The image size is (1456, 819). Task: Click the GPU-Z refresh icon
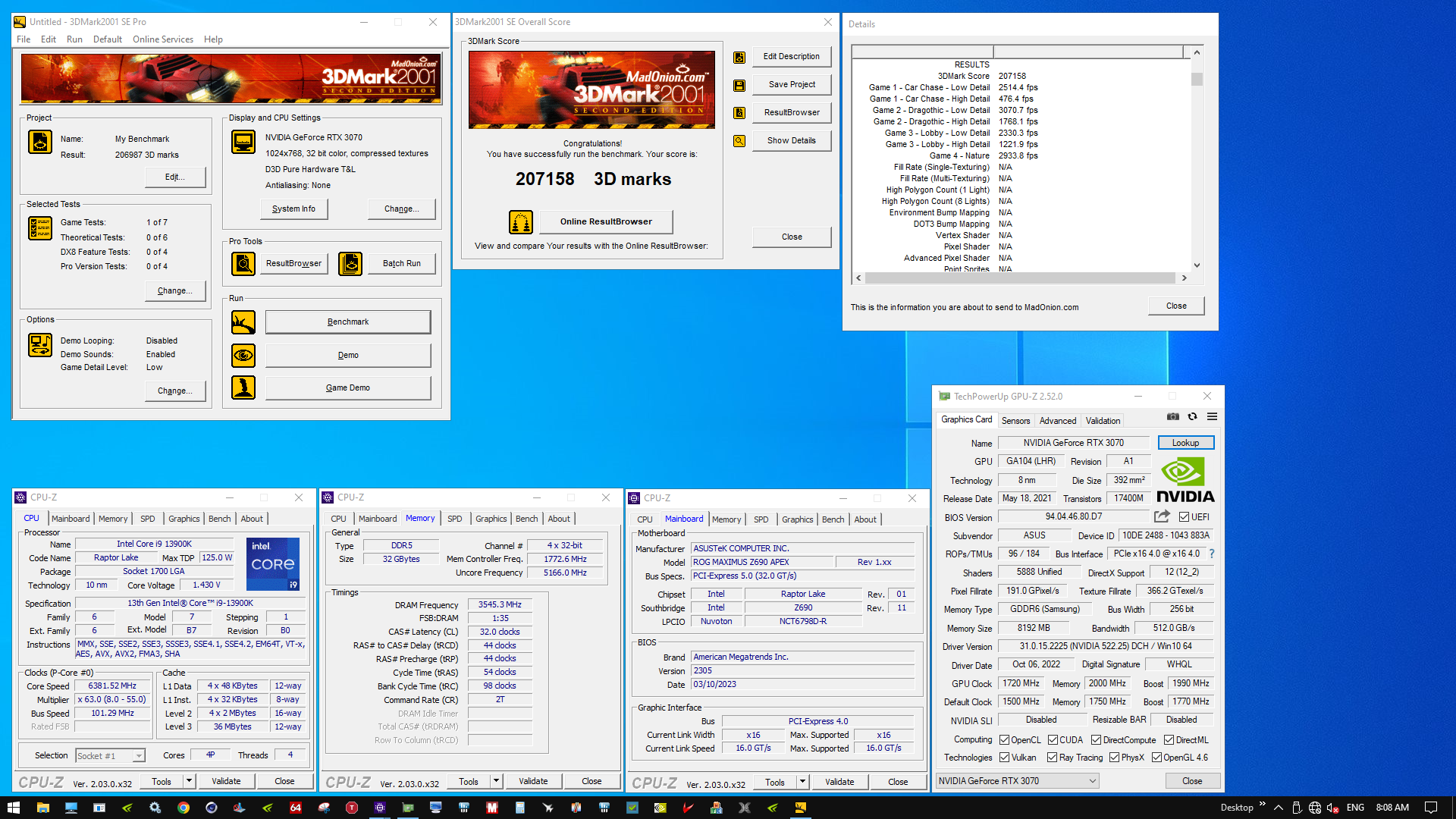[1192, 416]
